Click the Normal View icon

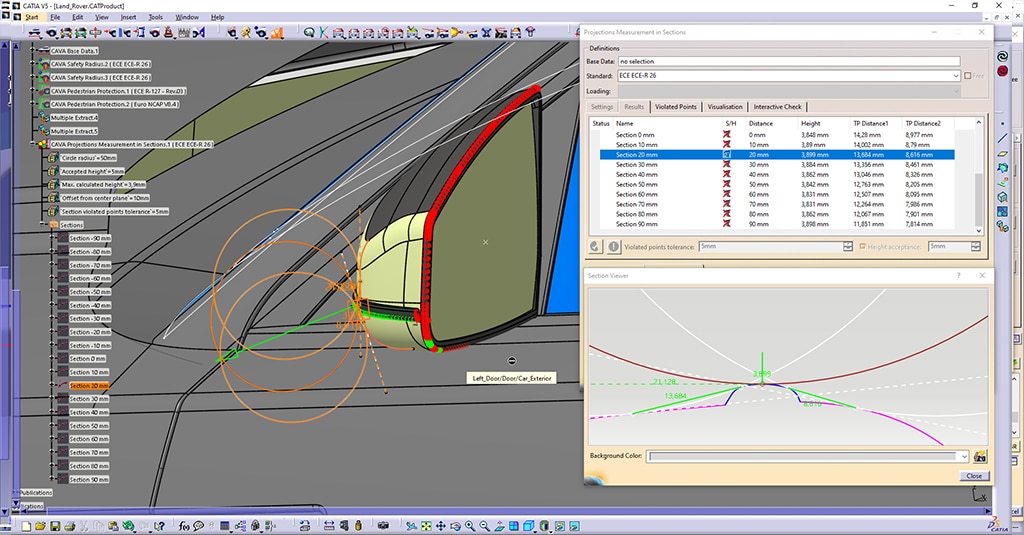coord(500,526)
